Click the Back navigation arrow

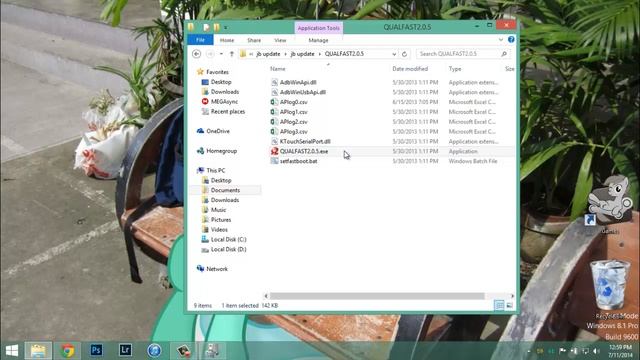(196, 54)
